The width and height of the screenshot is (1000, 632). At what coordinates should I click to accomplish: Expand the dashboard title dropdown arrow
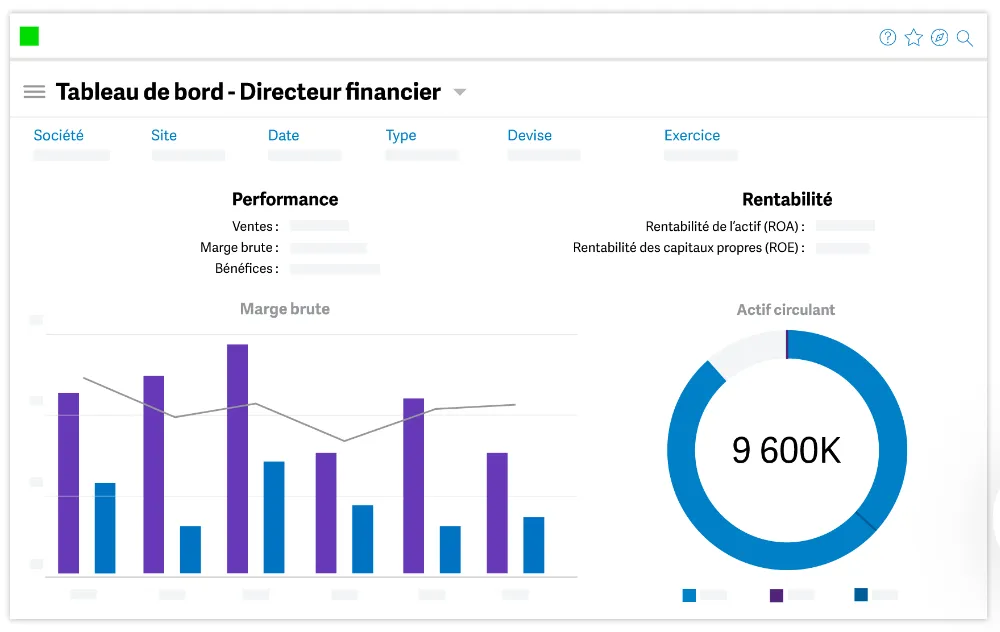pos(459,92)
